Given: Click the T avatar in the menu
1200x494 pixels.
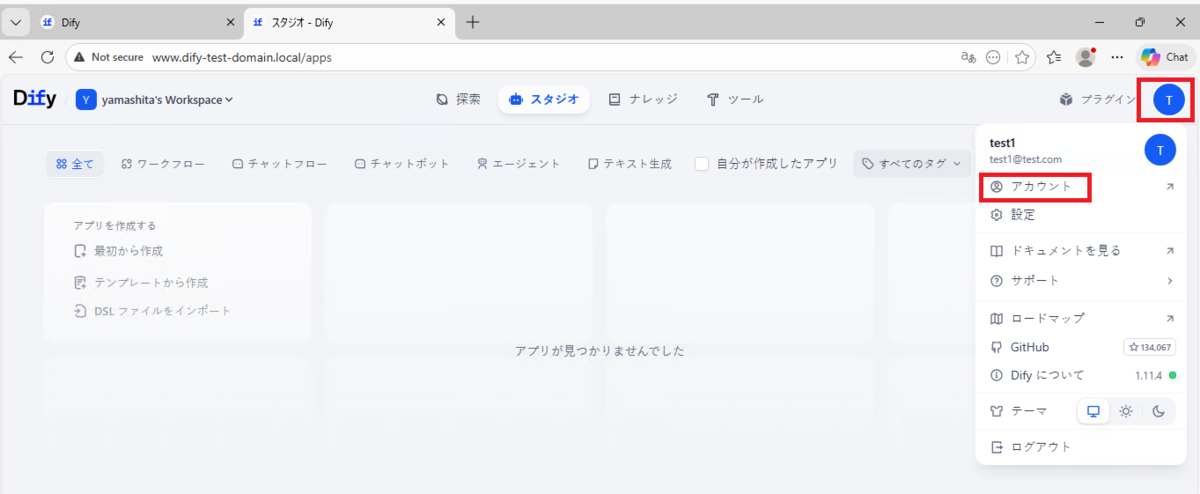Looking at the screenshot, I should tap(1159, 150).
